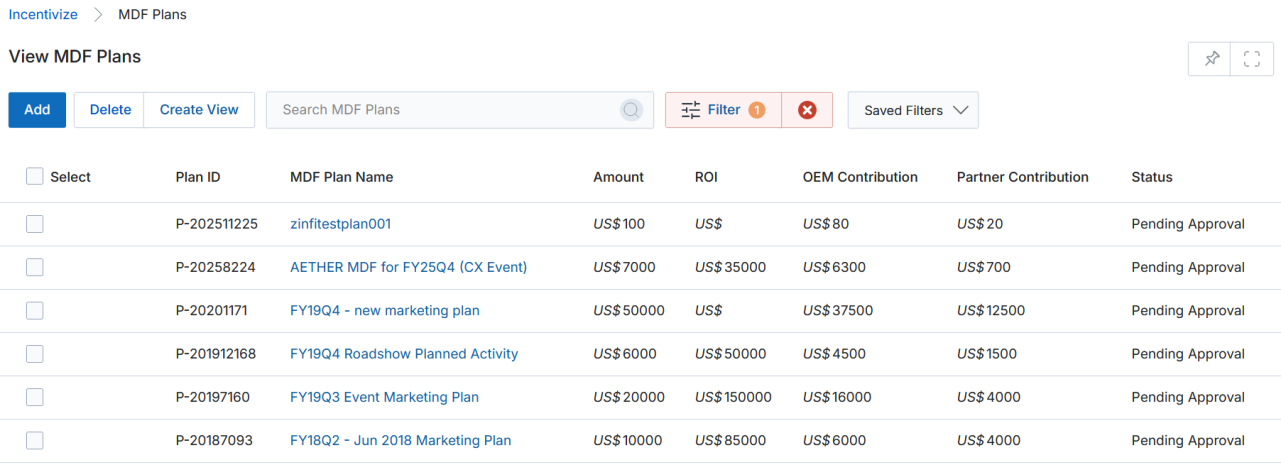Click the US$37500 OEM contribution cell
The image size is (1281, 465).
(838, 310)
